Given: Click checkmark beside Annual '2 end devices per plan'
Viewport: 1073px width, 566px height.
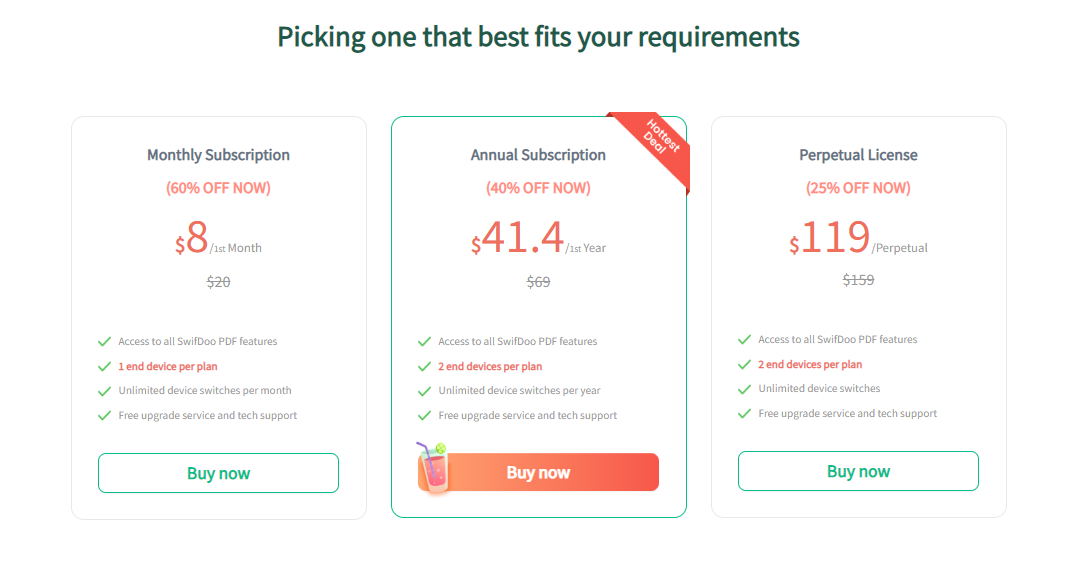Looking at the screenshot, I should point(424,366).
